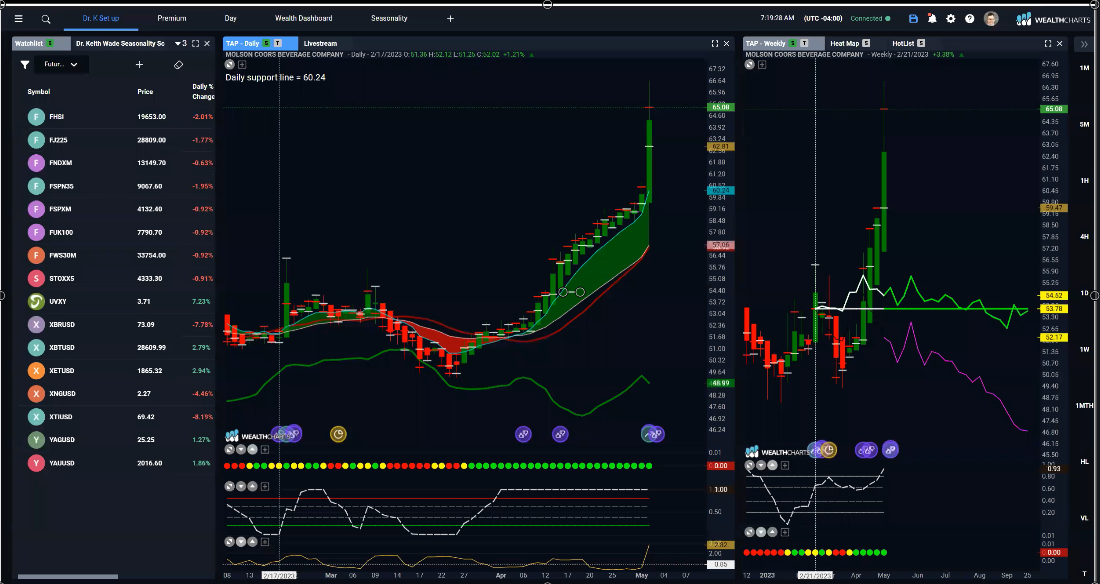This screenshot has height=584, width=1100.
Task: Set timeframe to 1M in right sidebar
Action: click(x=1085, y=68)
